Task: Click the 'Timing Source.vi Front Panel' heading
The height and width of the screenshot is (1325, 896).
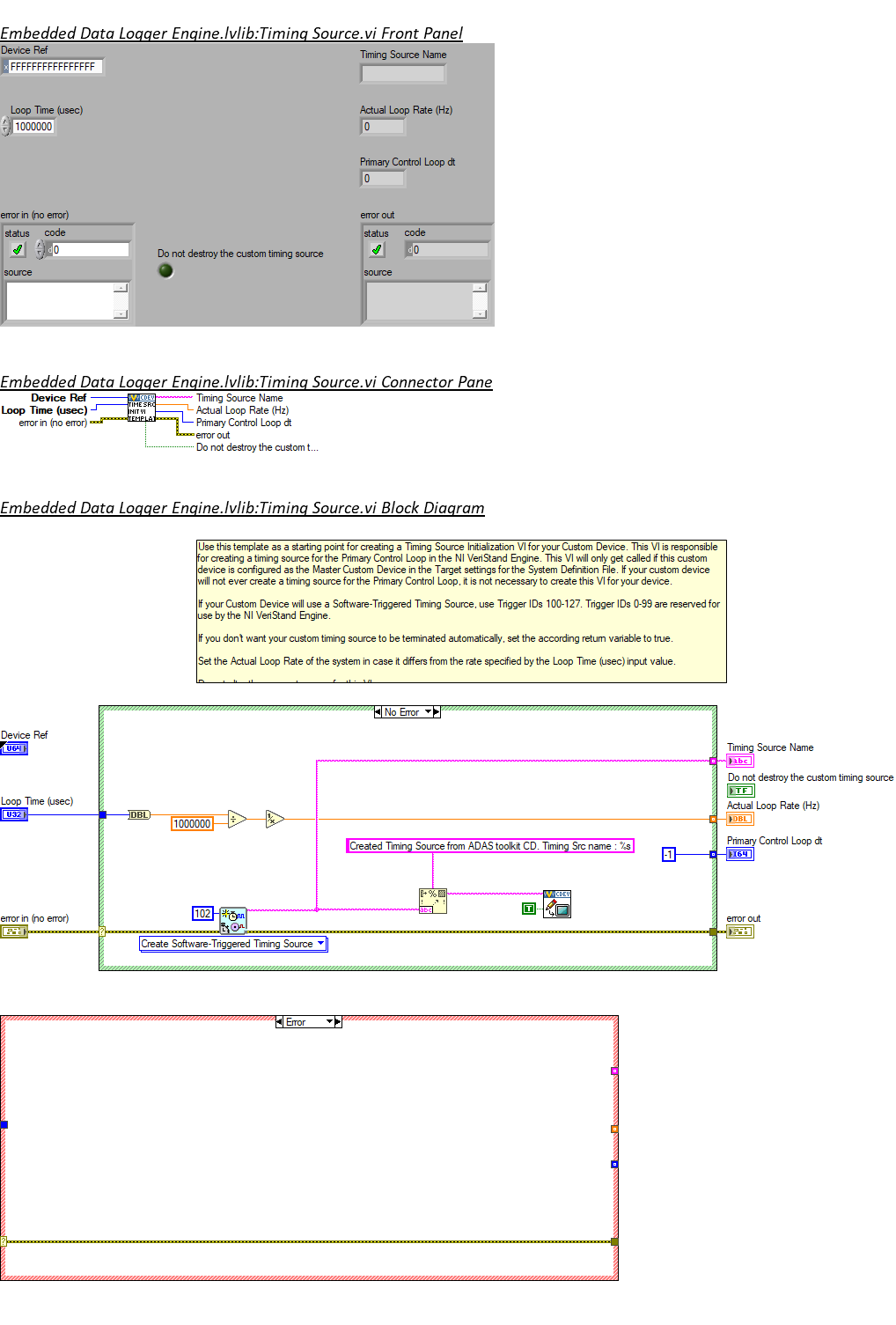Action: click(231, 33)
